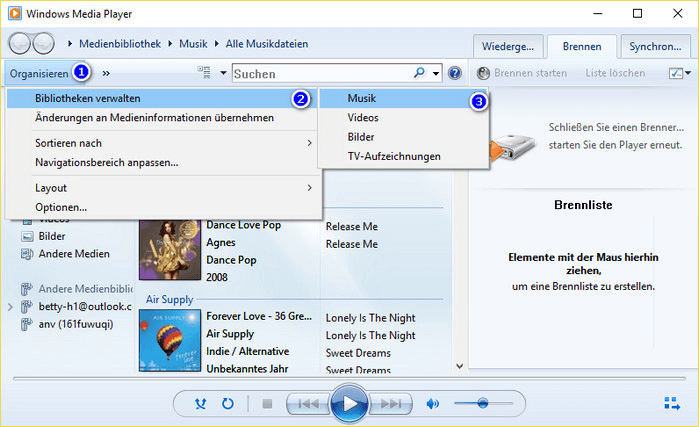Click the playback seek bar
699x427 pixels.
click(349, 378)
